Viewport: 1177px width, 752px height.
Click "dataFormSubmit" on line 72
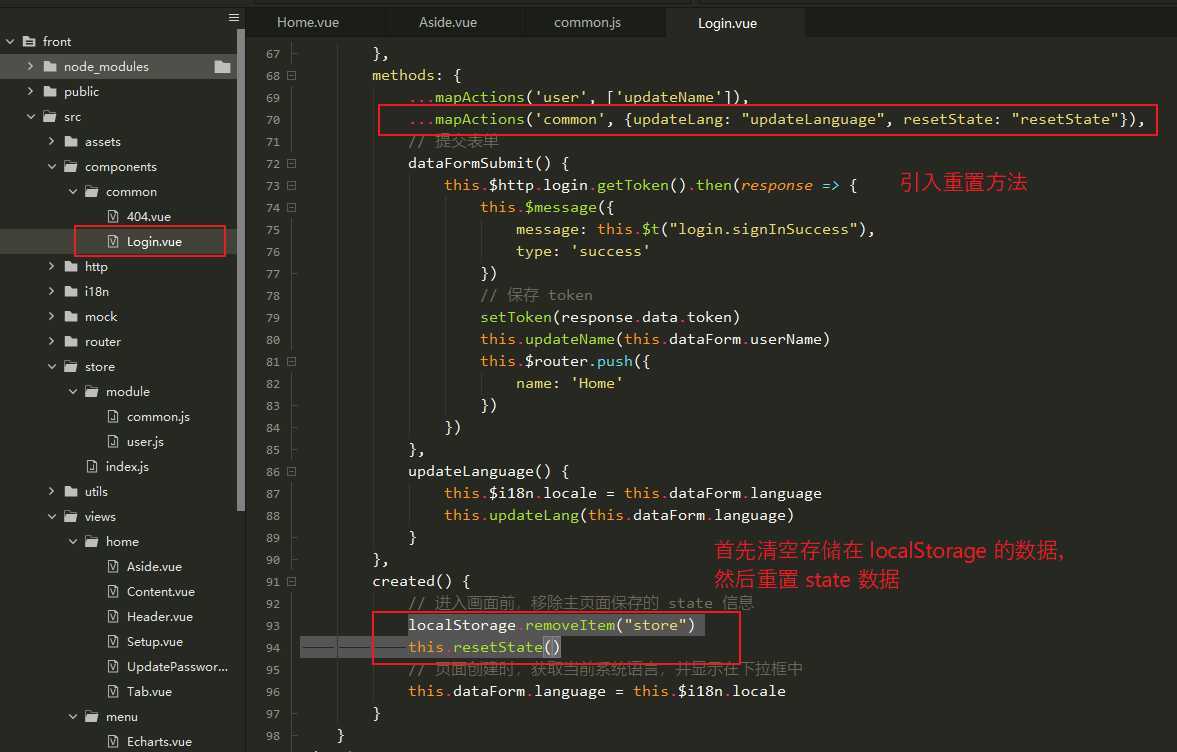[x=471, y=163]
